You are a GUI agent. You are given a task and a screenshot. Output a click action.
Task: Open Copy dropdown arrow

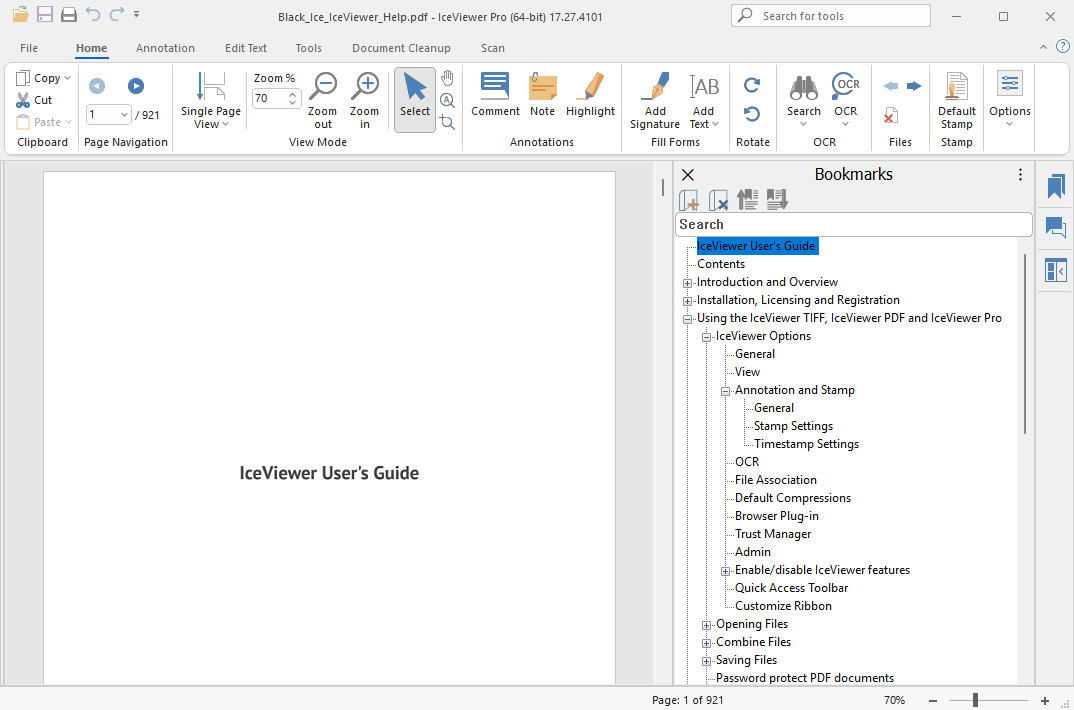tap(67, 78)
